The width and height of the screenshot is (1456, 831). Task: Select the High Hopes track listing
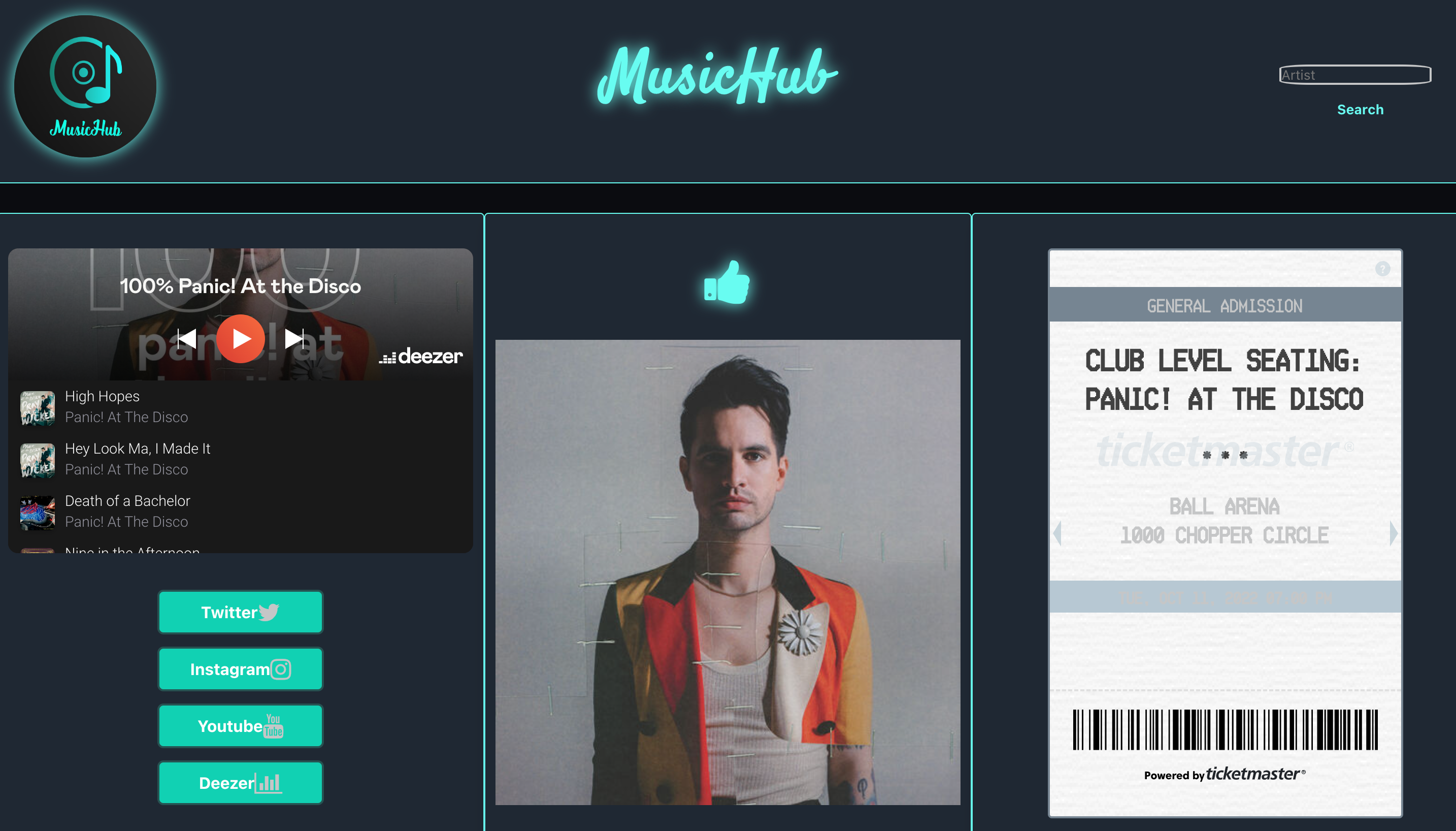pos(241,406)
